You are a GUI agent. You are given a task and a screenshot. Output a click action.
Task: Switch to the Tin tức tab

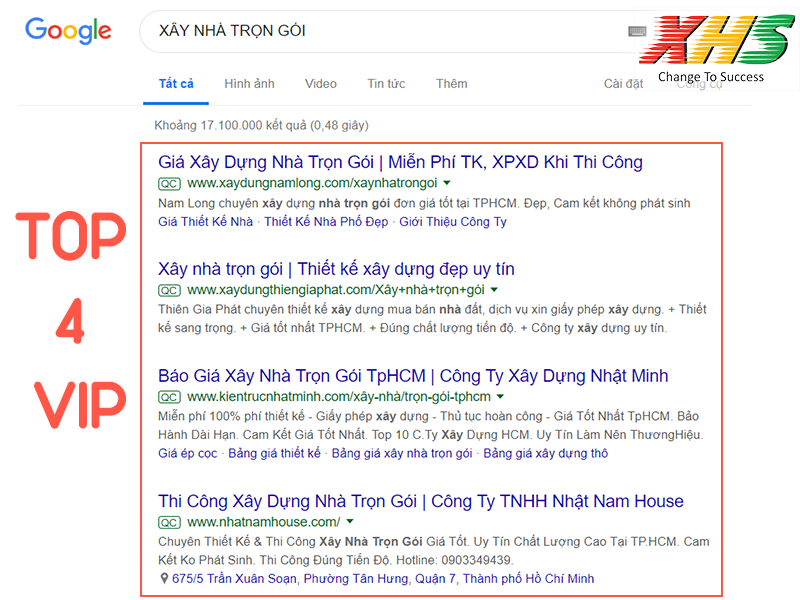386,84
